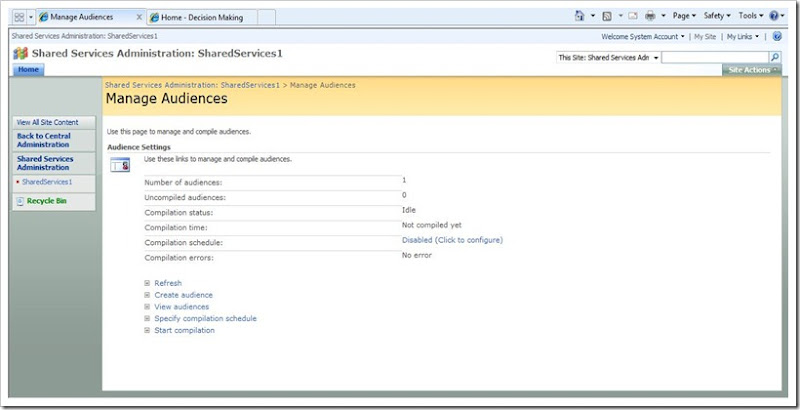The height and width of the screenshot is (410, 800).
Task: Open the Recycle Bin
Action: tap(47, 201)
